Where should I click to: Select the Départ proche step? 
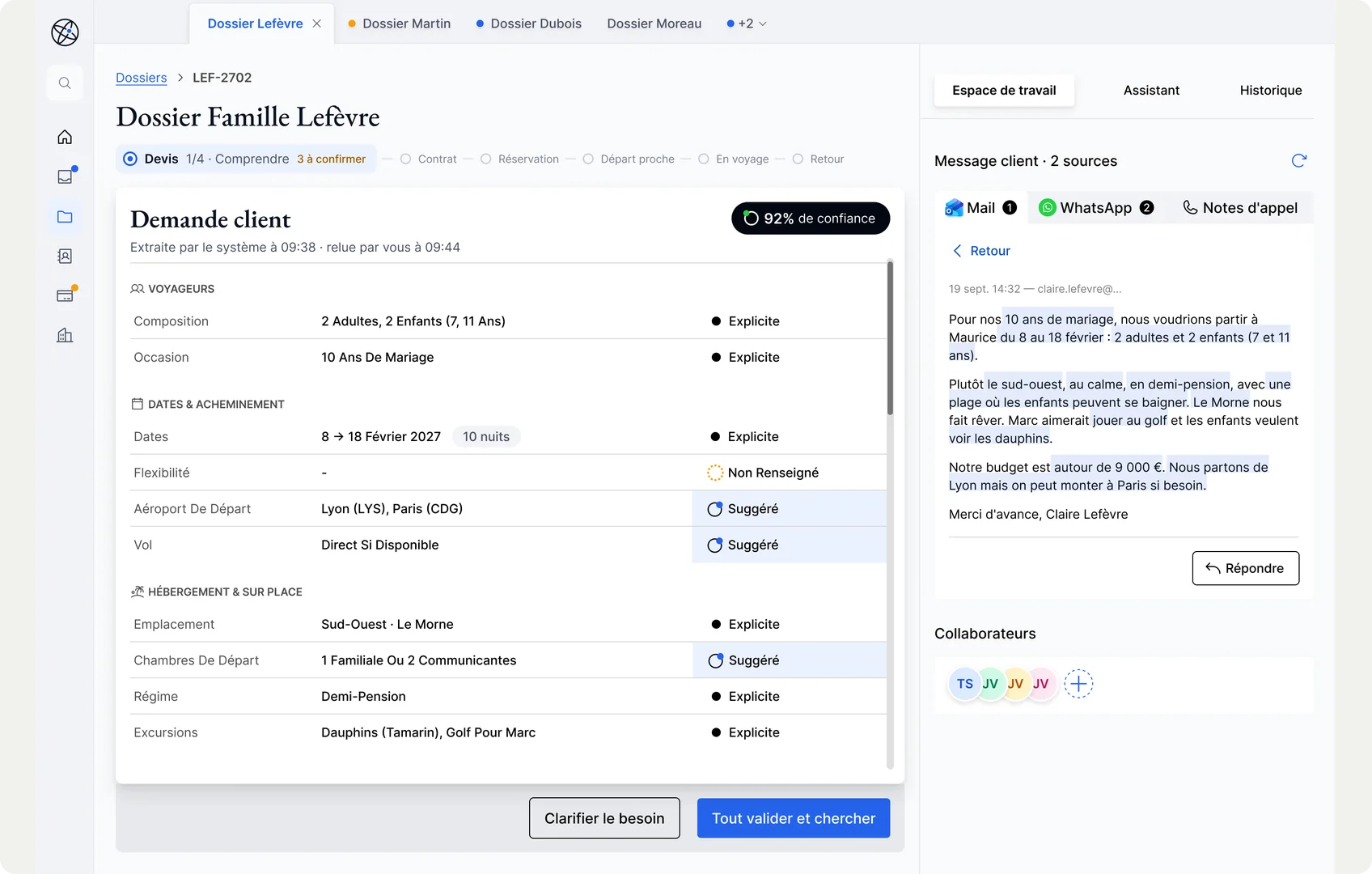[629, 159]
